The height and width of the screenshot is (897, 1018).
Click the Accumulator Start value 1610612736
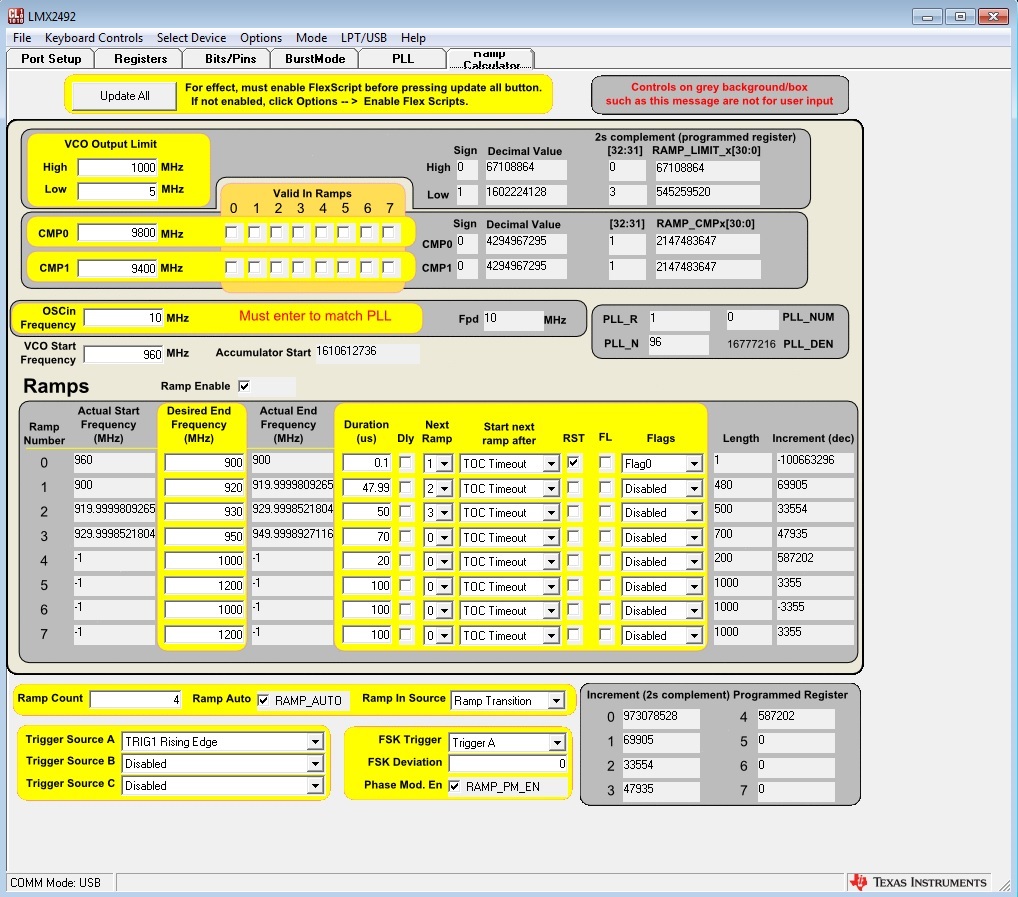(x=367, y=352)
